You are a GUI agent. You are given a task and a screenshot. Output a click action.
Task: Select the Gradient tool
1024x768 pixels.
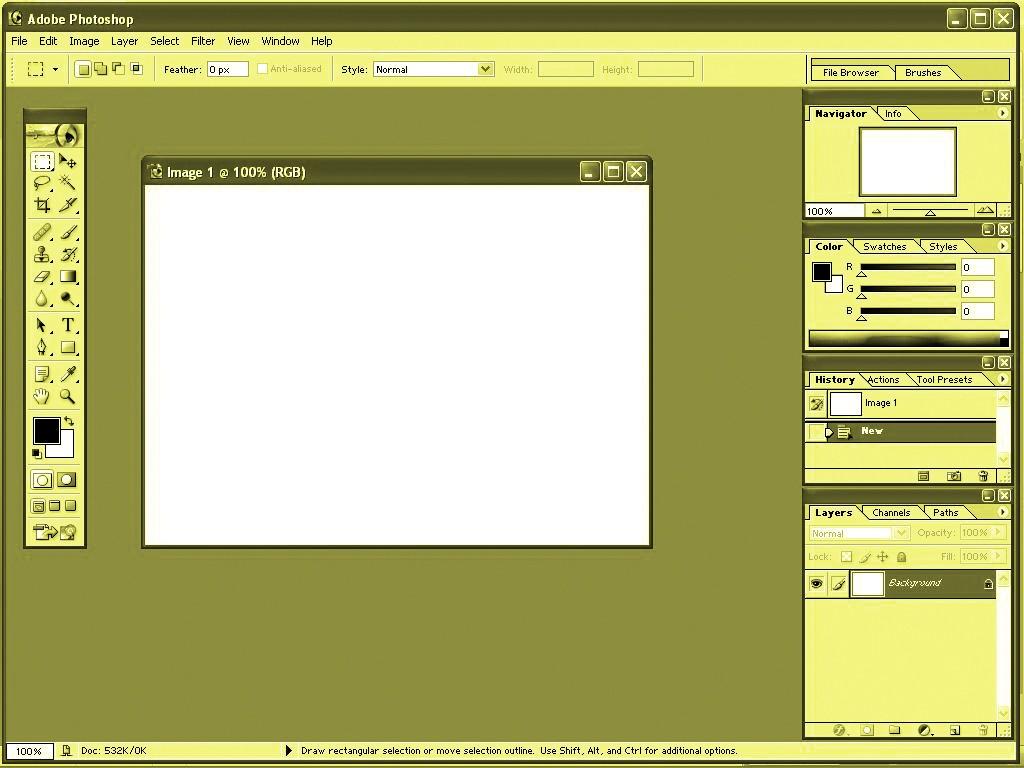(68, 276)
